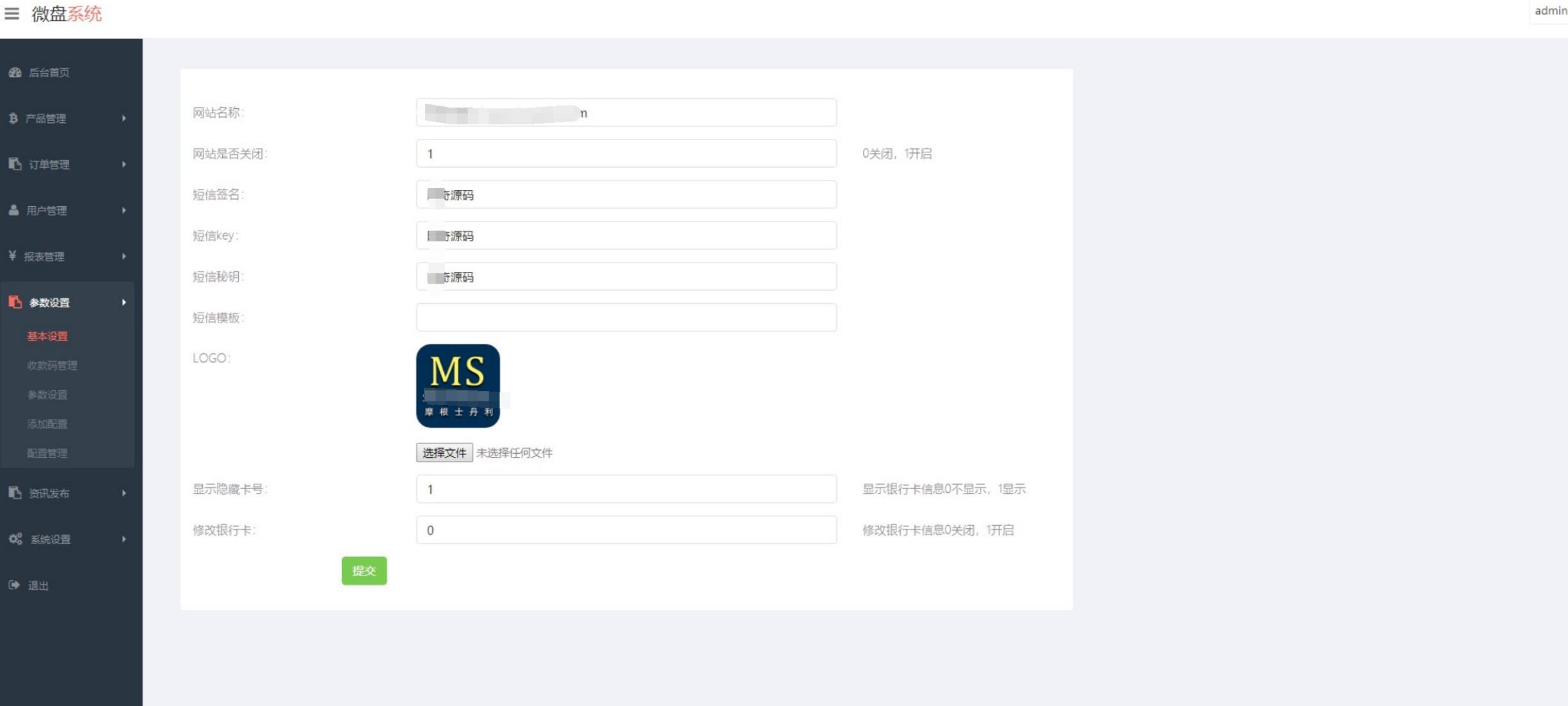Image resolution: width=1568 pixels, height=706 pixels.
Task: Click the 用户管理 user icon
Action: 13,210
